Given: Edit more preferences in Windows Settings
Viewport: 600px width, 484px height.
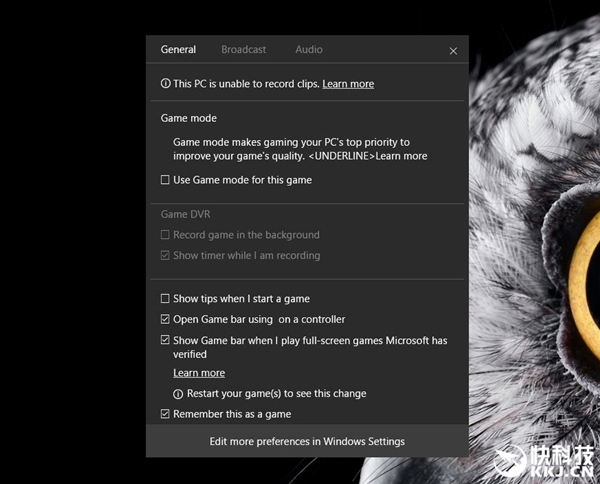Looking at the screenshot, I should [x=307, y=441].
